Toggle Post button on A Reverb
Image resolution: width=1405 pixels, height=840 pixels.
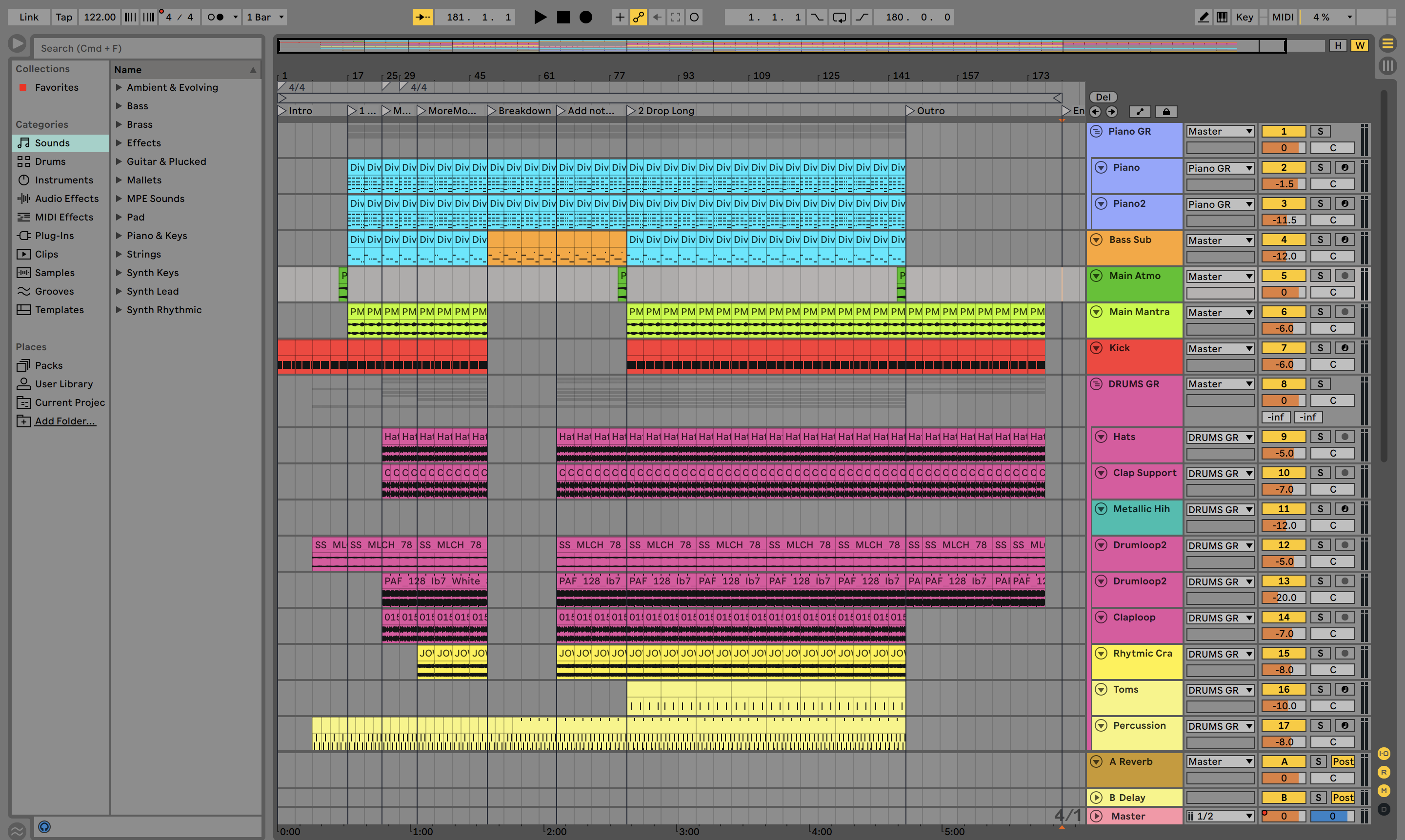coord(1343,762)
